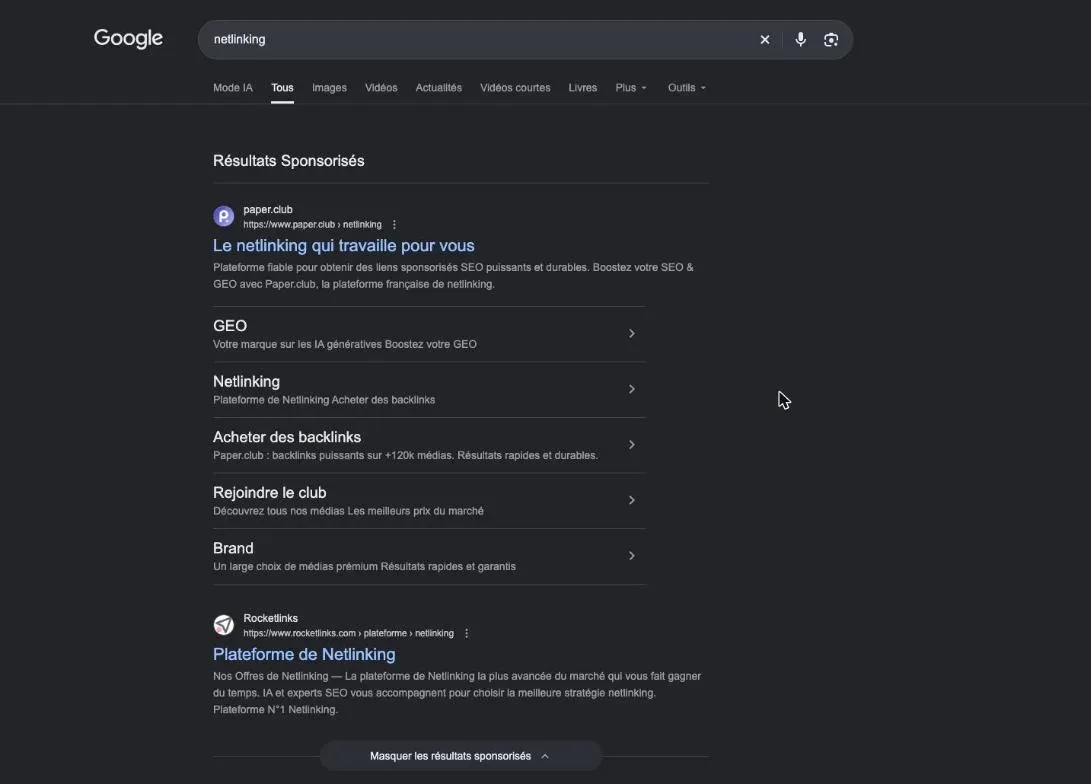Open the Livres tab
1091x784 pixels.
[x=582, y=88]
